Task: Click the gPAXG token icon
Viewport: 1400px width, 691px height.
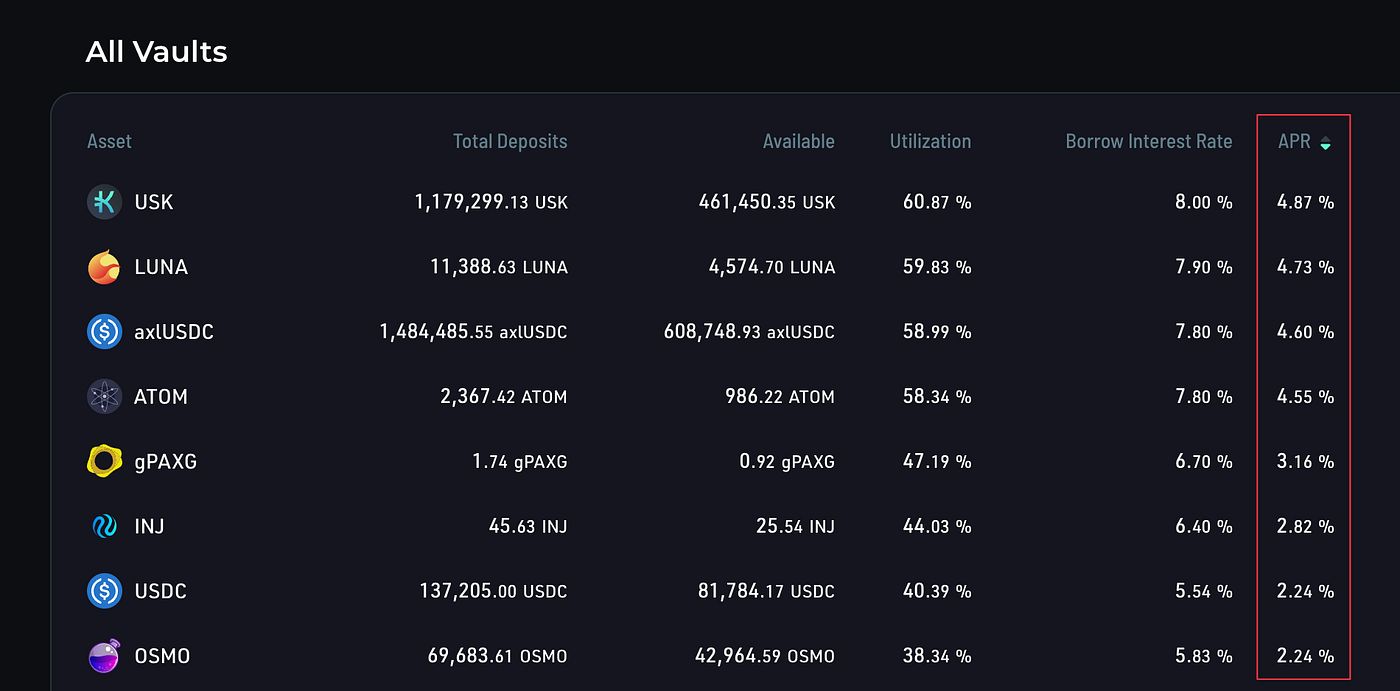Action: [104, 462]
